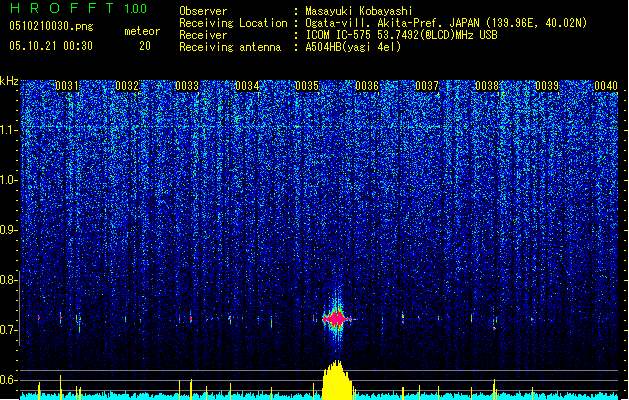Screen dimensions: 629x400
Task: Click the 0.9 frequency axis label
Action: point(9,230)
